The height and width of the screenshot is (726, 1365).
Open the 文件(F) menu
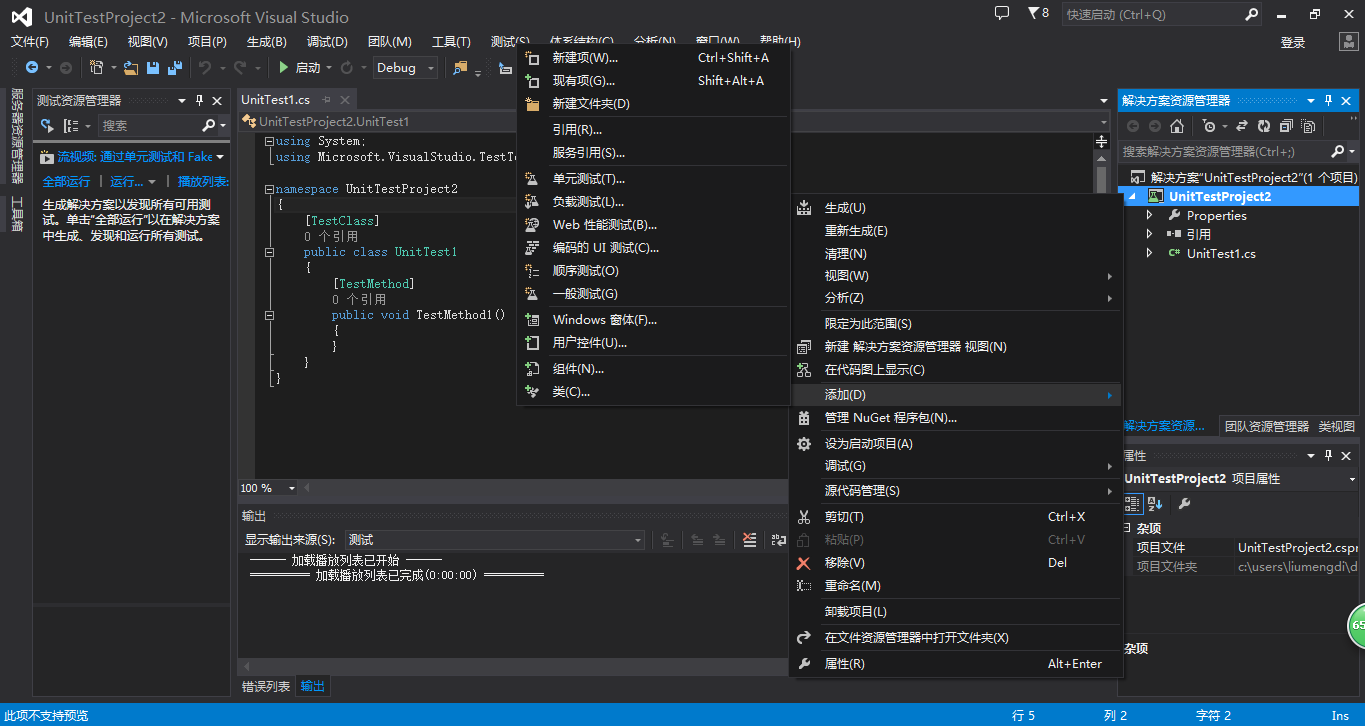pos(30,41)
